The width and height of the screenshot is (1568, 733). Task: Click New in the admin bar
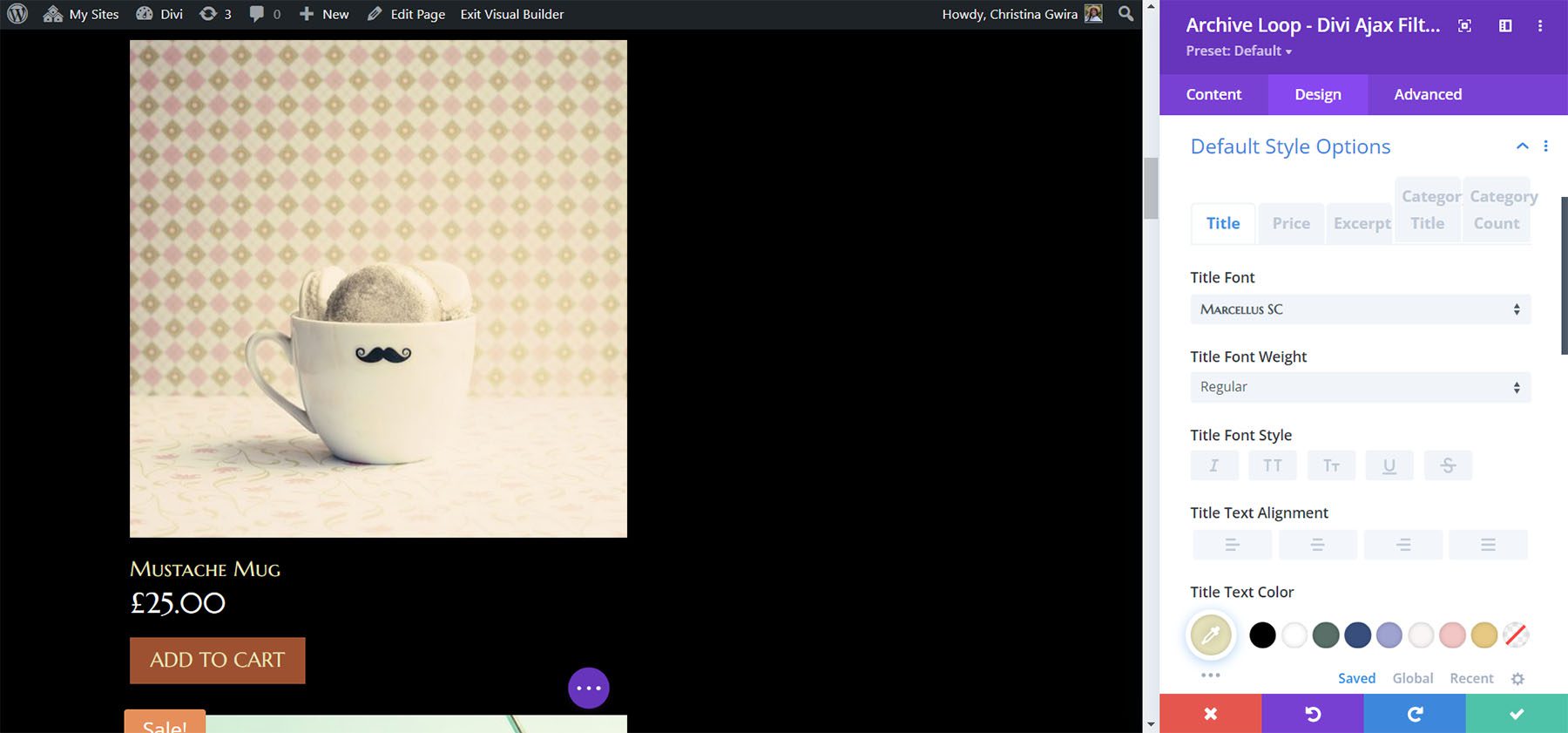click(324, 14)
